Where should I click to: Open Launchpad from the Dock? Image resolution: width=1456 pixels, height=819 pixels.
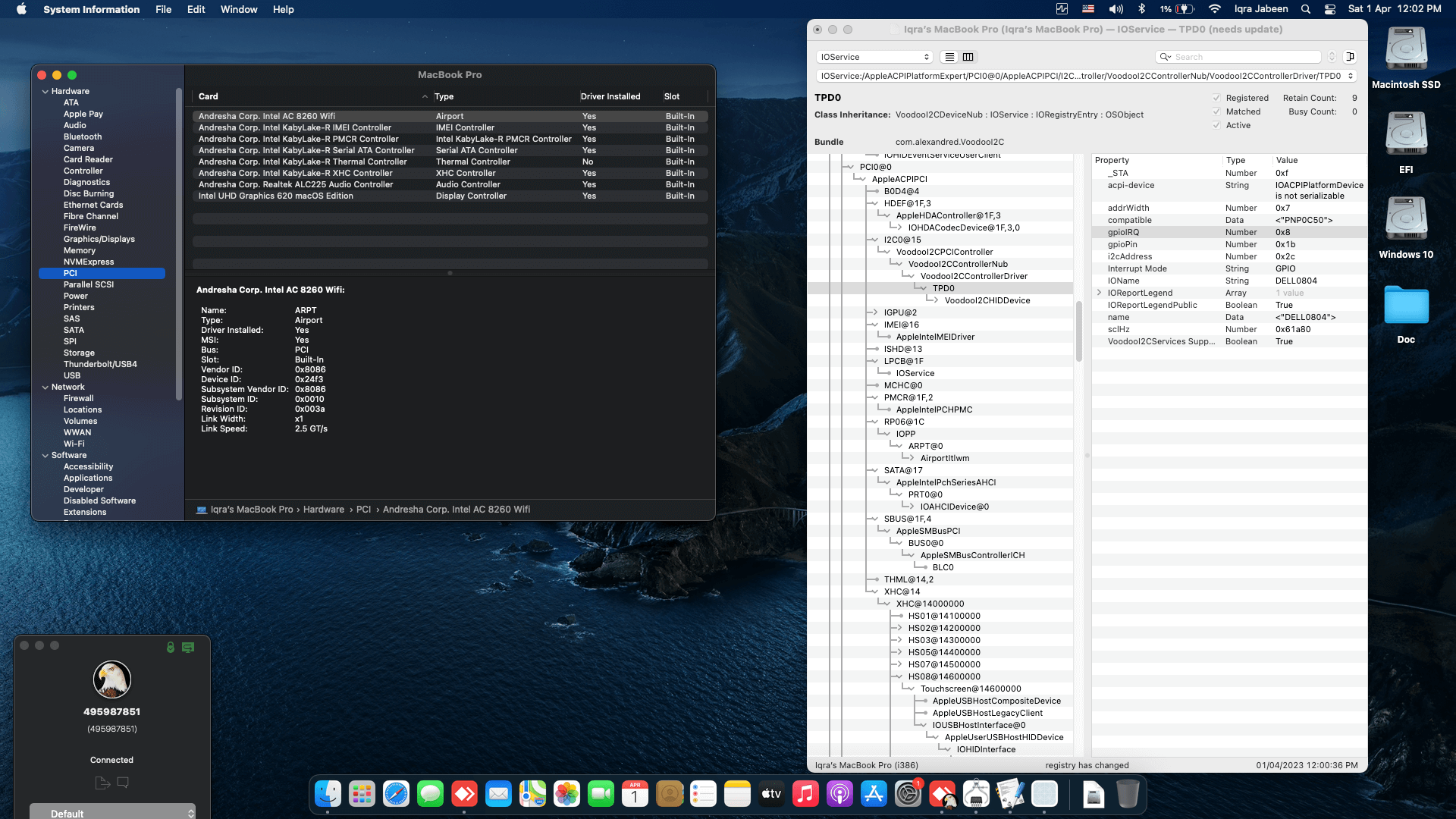click(362, 794)
